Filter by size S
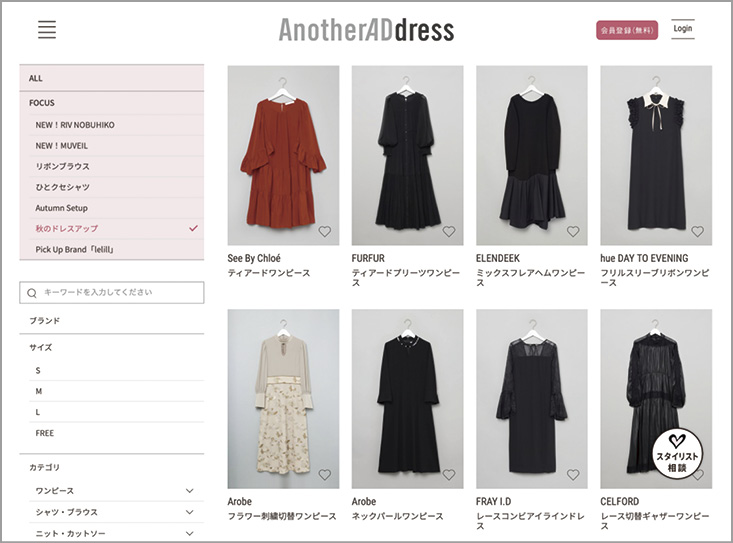This screenshot has width=733, height=543. point(116,371)
